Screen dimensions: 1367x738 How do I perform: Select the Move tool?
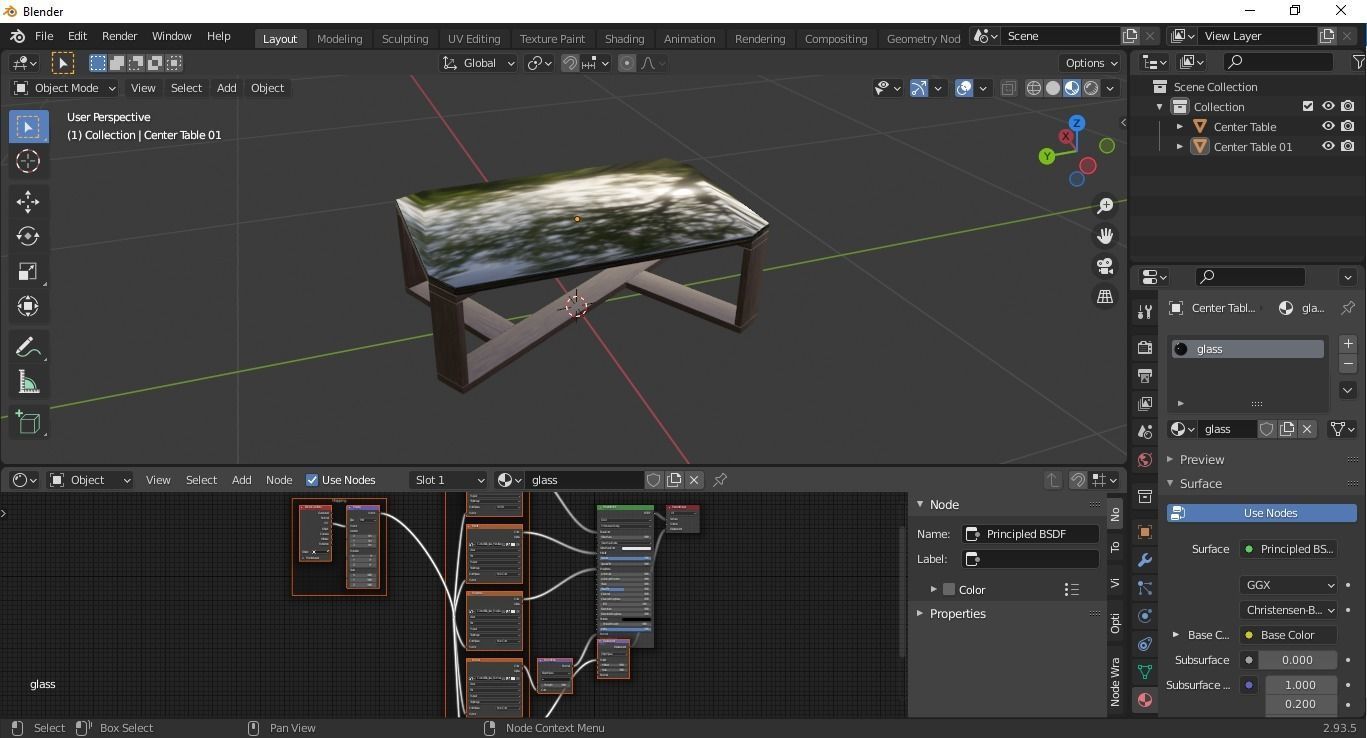pyautogui.click(x=28, y=201)
